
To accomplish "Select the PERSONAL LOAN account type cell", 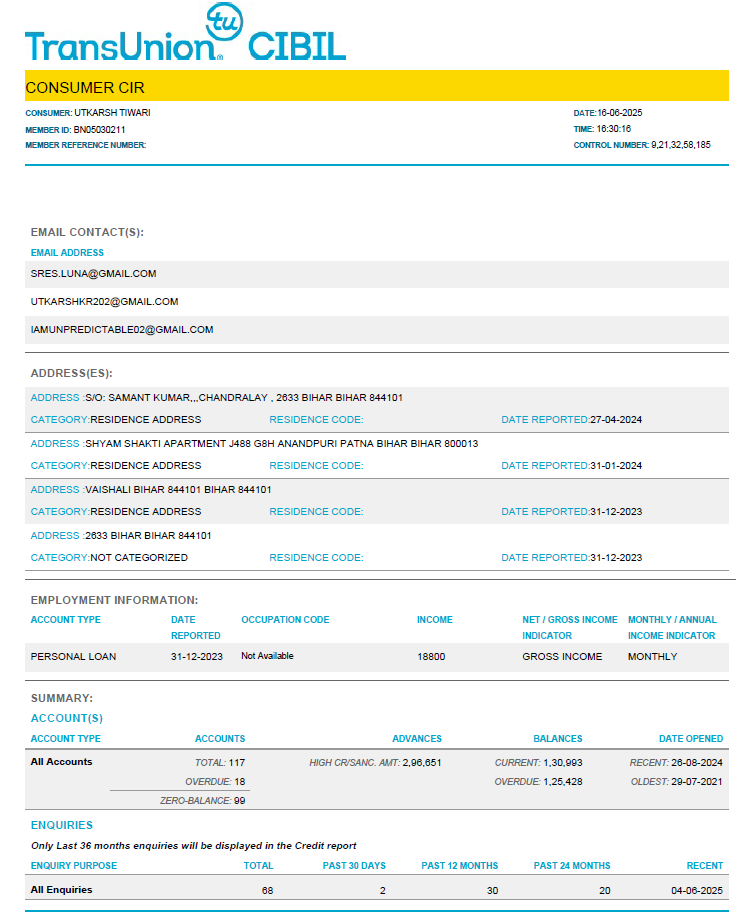I will click(x=73, y=657).
